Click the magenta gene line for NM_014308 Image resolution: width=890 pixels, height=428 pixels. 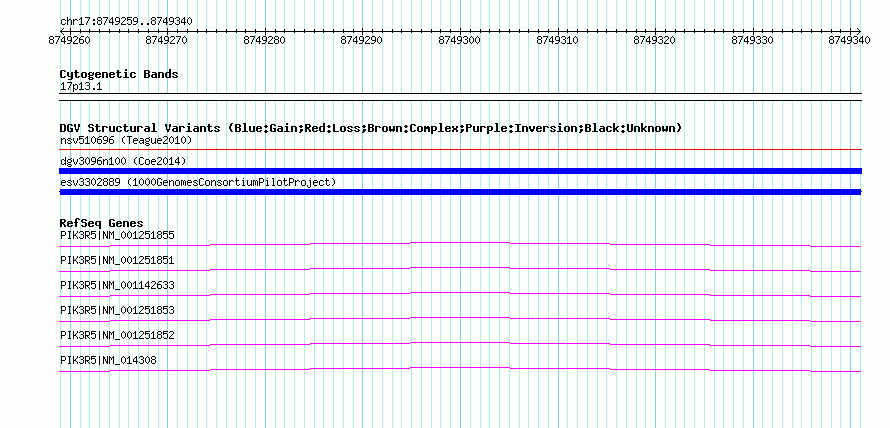(x=460, y=368)
